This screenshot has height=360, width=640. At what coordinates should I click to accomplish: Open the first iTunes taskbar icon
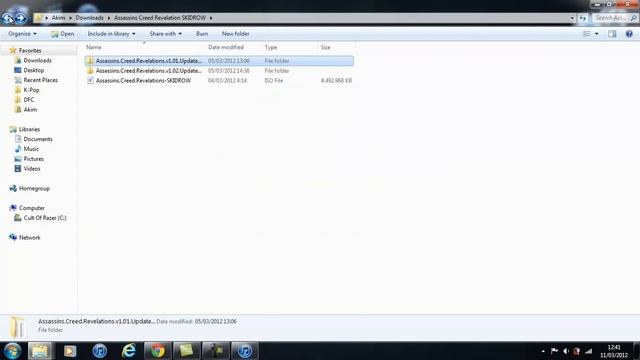pos(100,351)
